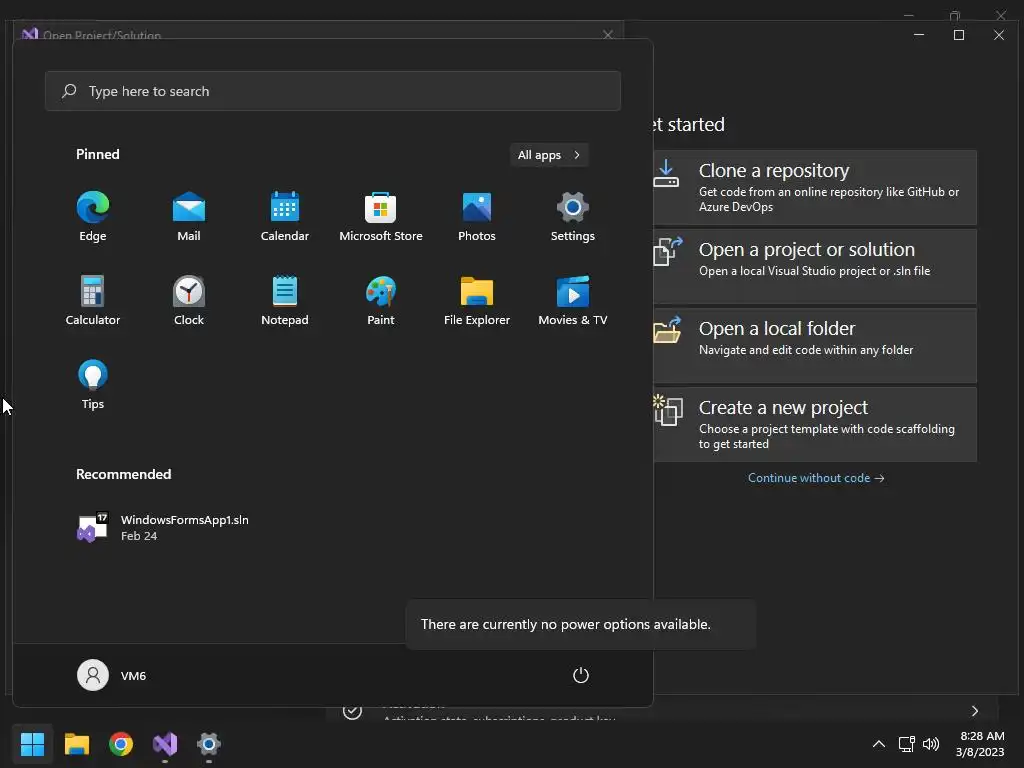Click the Open a project or solution icon
The width and height of the screenshot is (1024, 768).
pyautogui.click(x=667, y=251)
